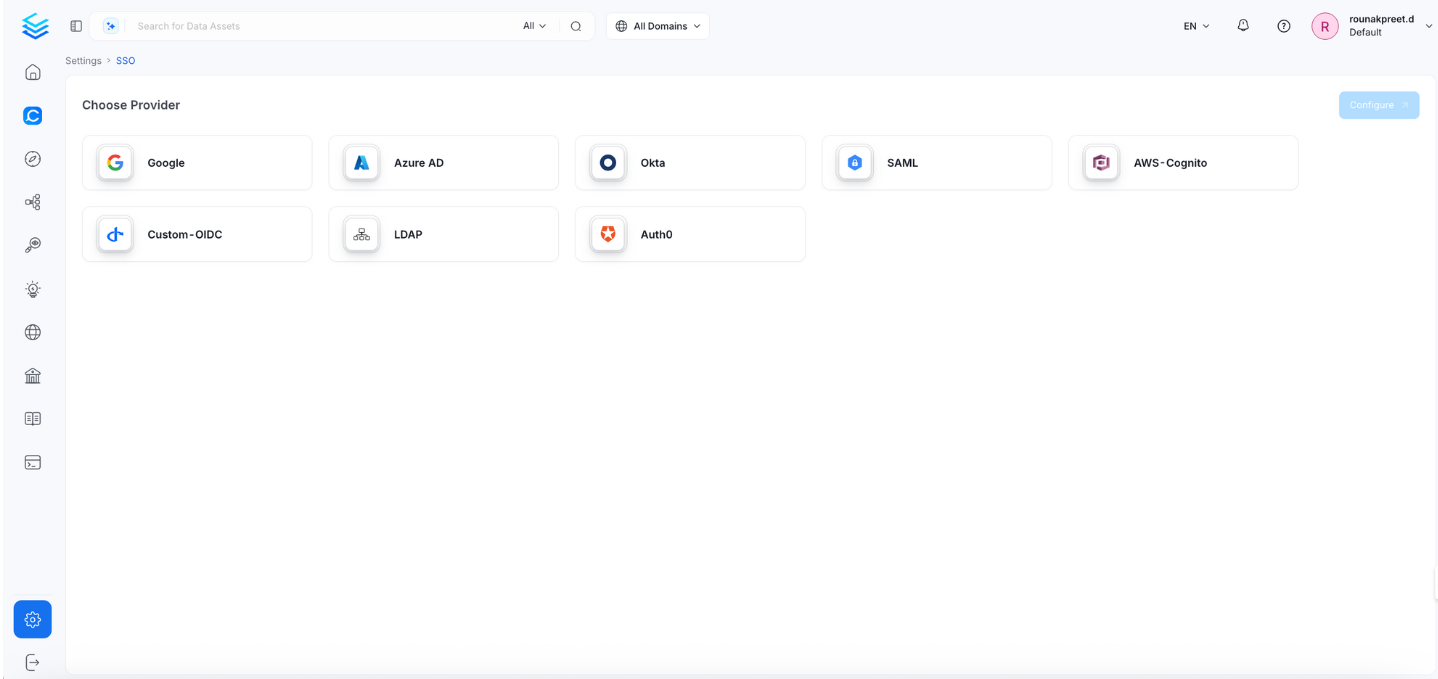The image size is (1438, 679).
Task: Click the user avatar R
Action: (1324, 26)
